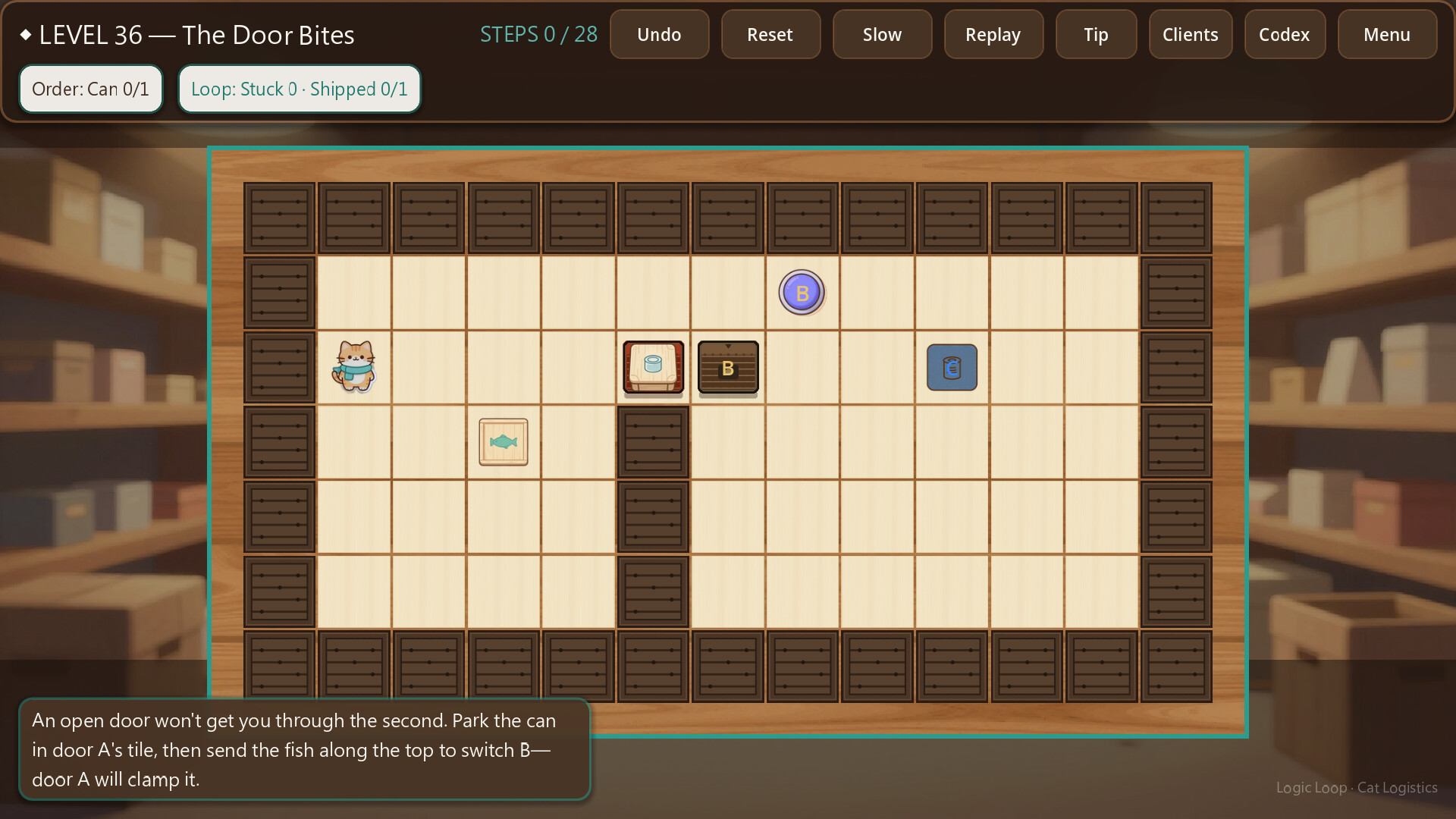This screenshot has width=1456, height=819.
Task: Open the Codex
Action: click(1285, 34)
